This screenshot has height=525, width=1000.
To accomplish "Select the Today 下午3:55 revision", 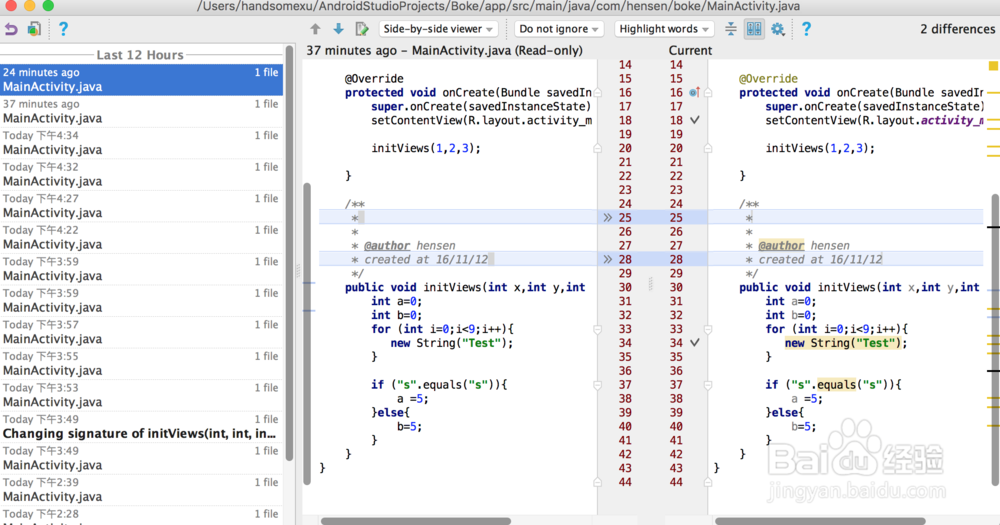I will 141,364.
